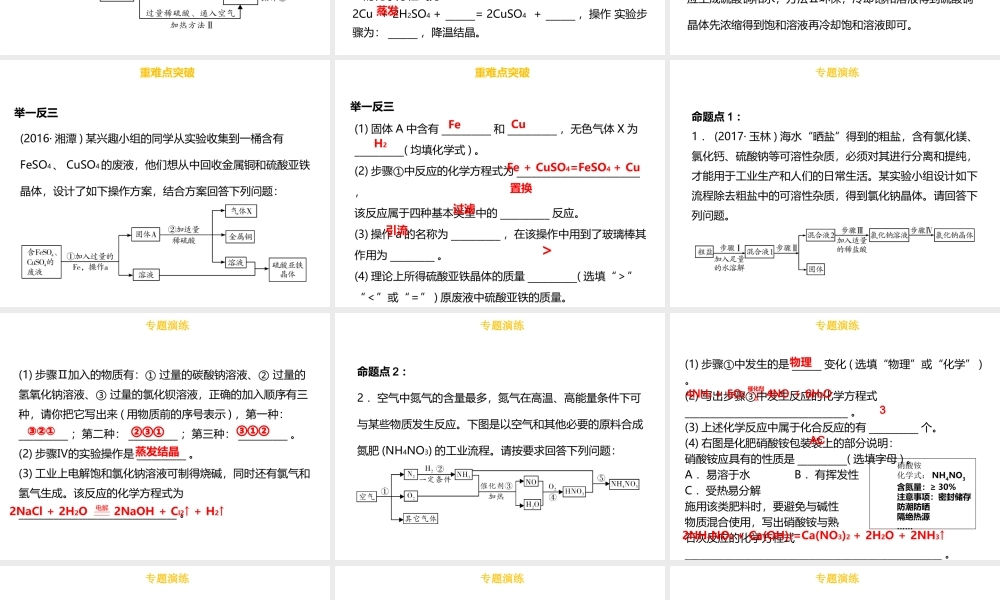Click the red answer Fe + CuSO₄=FeSO₄ + Cu

[x=573, y=167]
